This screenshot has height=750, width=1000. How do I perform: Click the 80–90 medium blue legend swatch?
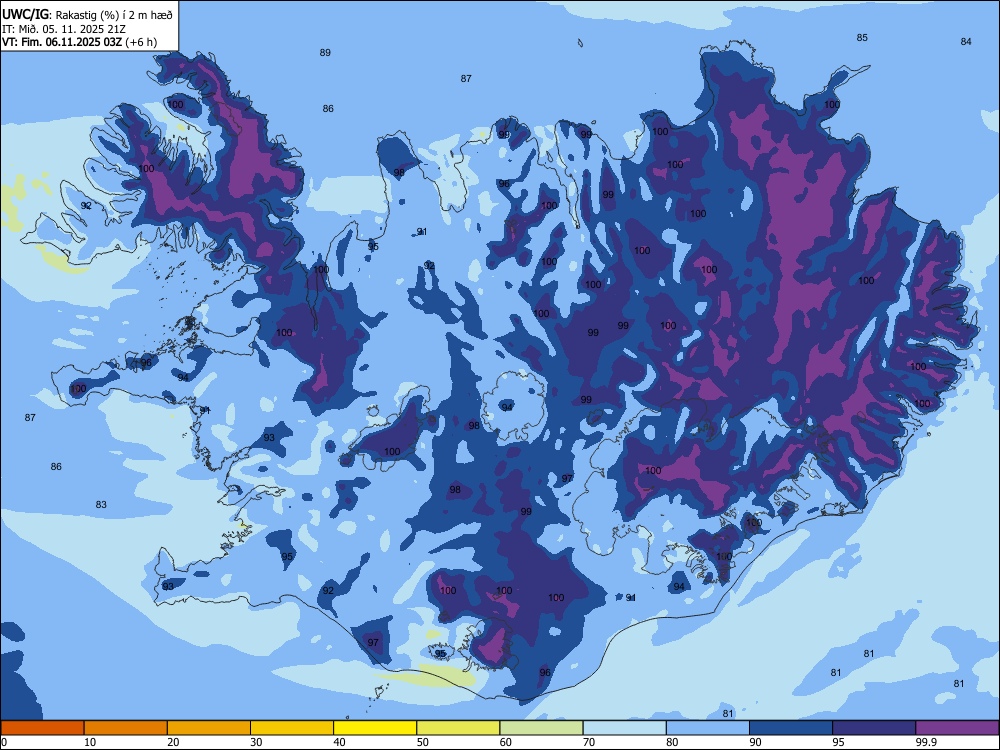(708, 728)
